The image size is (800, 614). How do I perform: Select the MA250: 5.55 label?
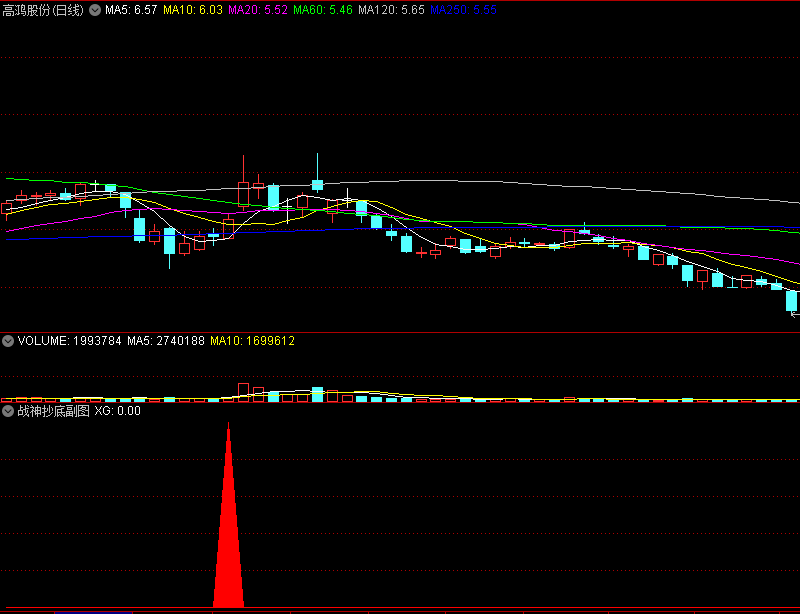463,10
